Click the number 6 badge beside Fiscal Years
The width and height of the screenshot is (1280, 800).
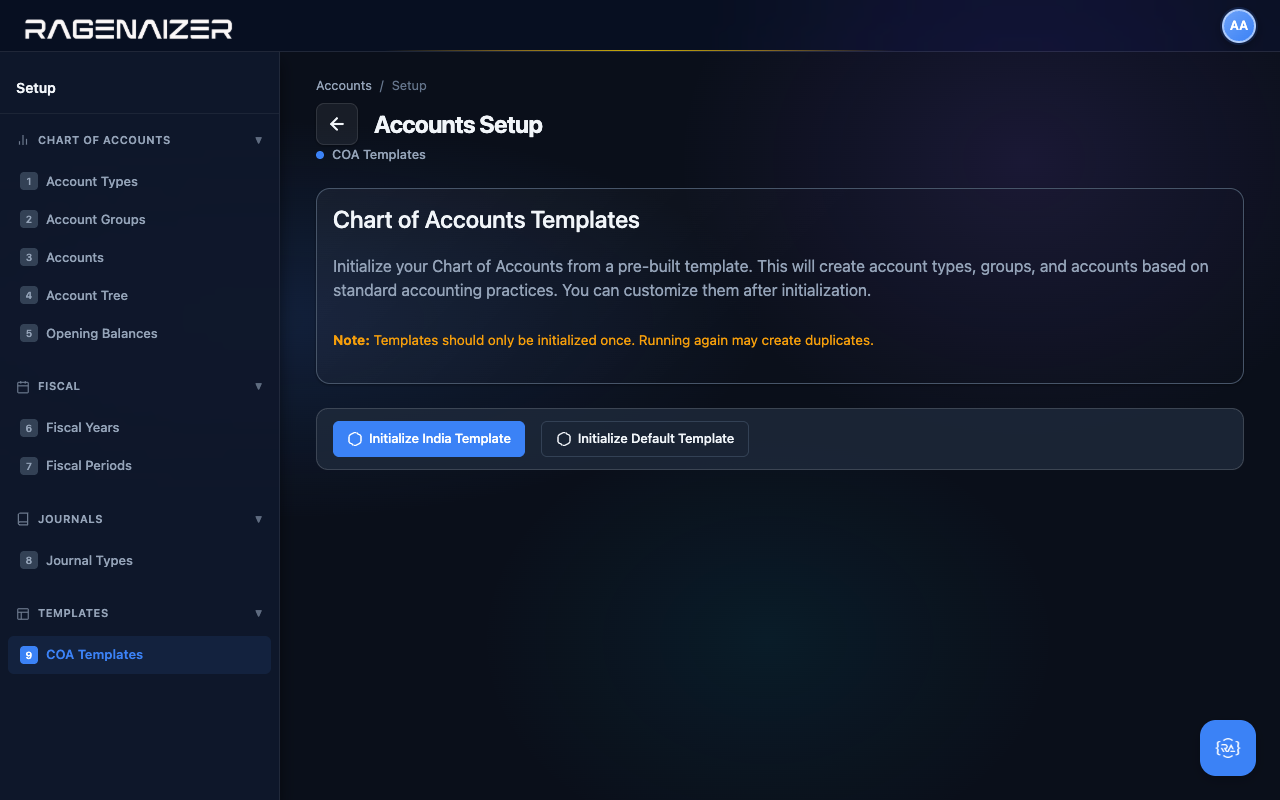[x=29, y=427]
